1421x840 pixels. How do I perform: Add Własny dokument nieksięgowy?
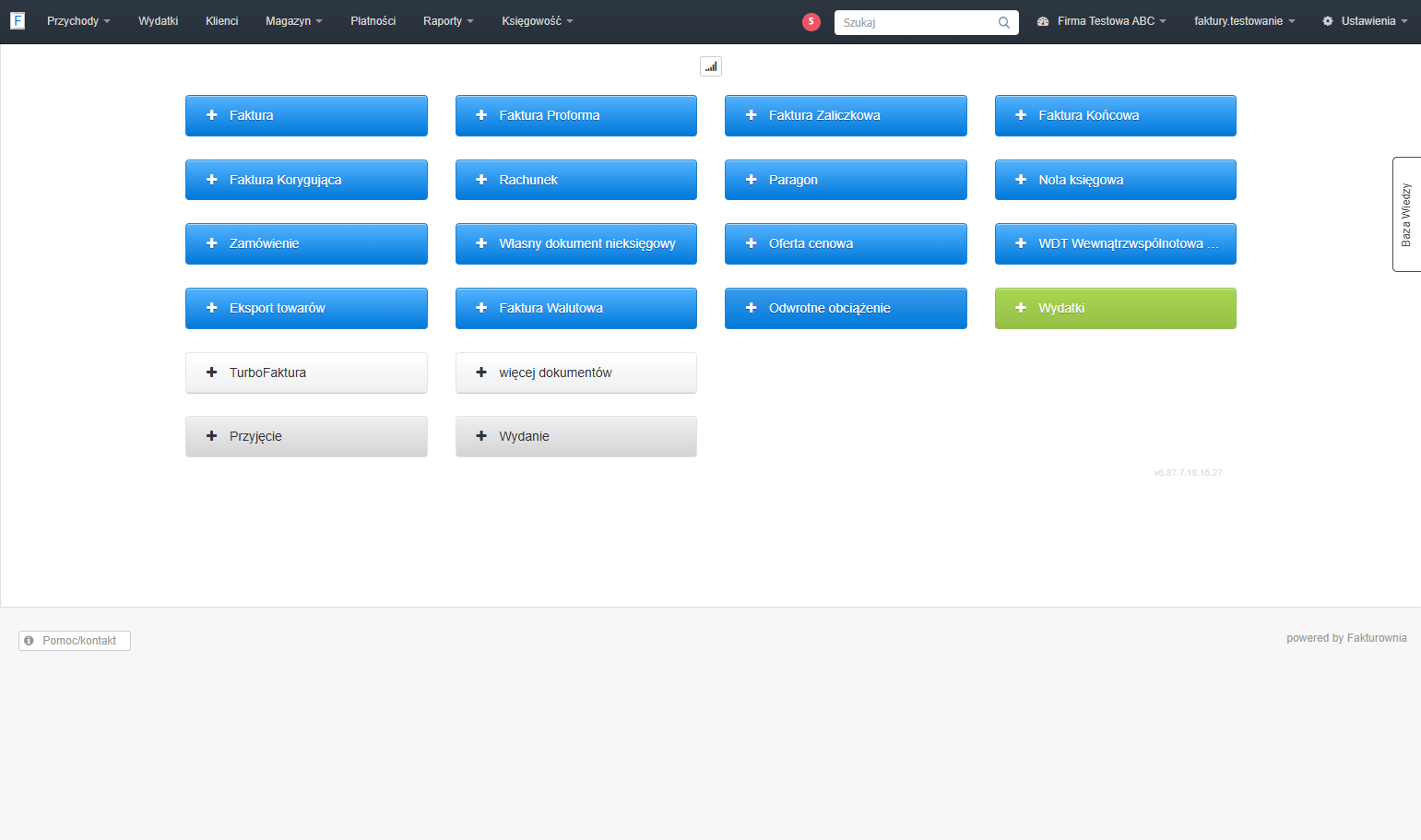pos(576,243)
